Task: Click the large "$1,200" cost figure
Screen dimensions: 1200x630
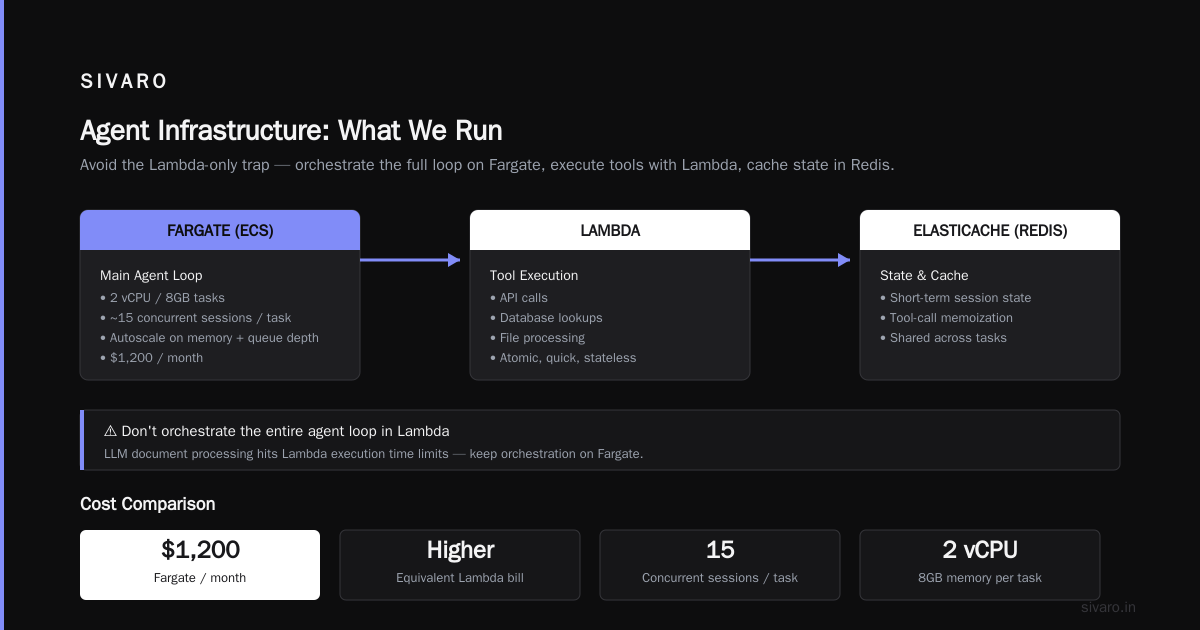Action: coord(200,550)
